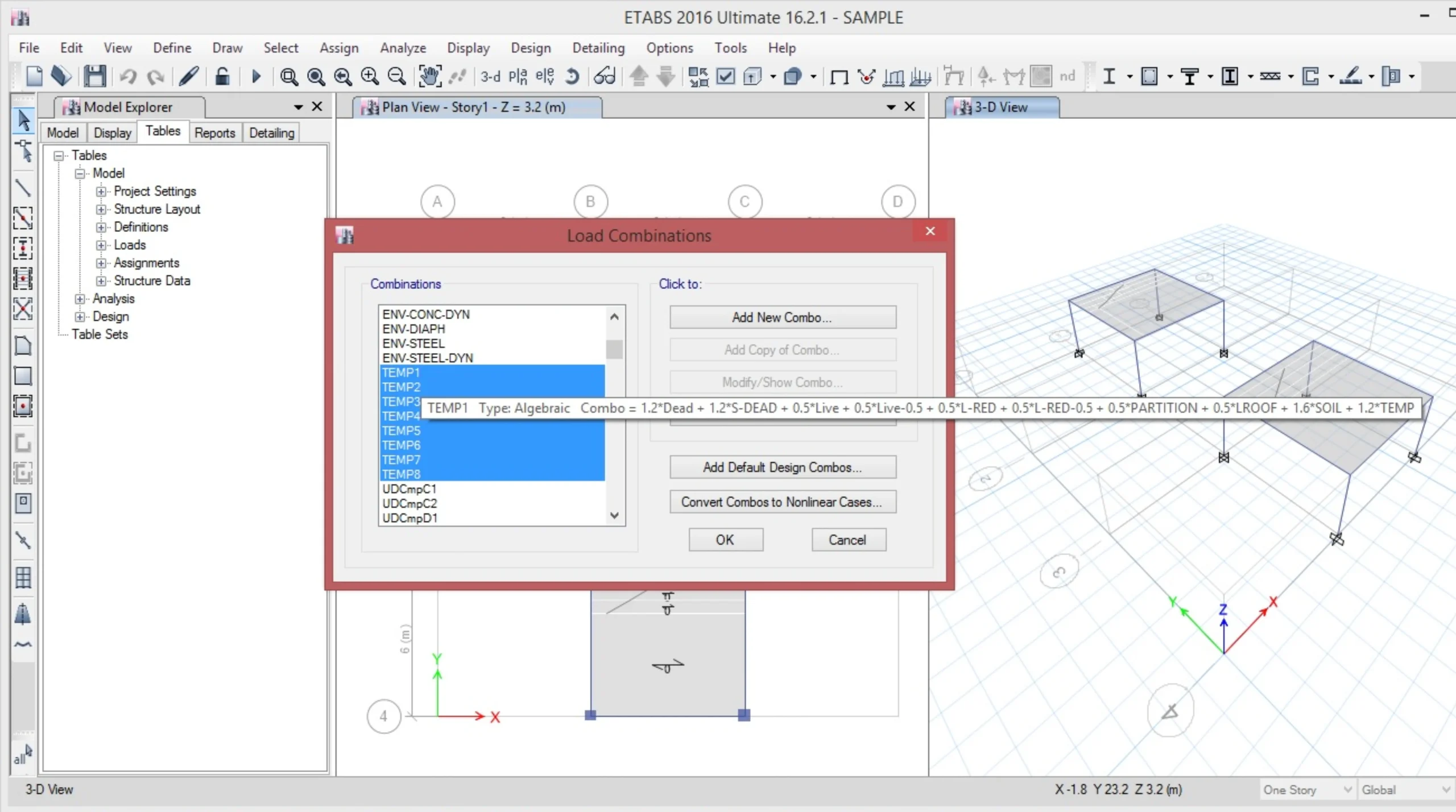Open the One Story dropdown
Viewport: 1456px width, 812px height.
coord(1347,790)
